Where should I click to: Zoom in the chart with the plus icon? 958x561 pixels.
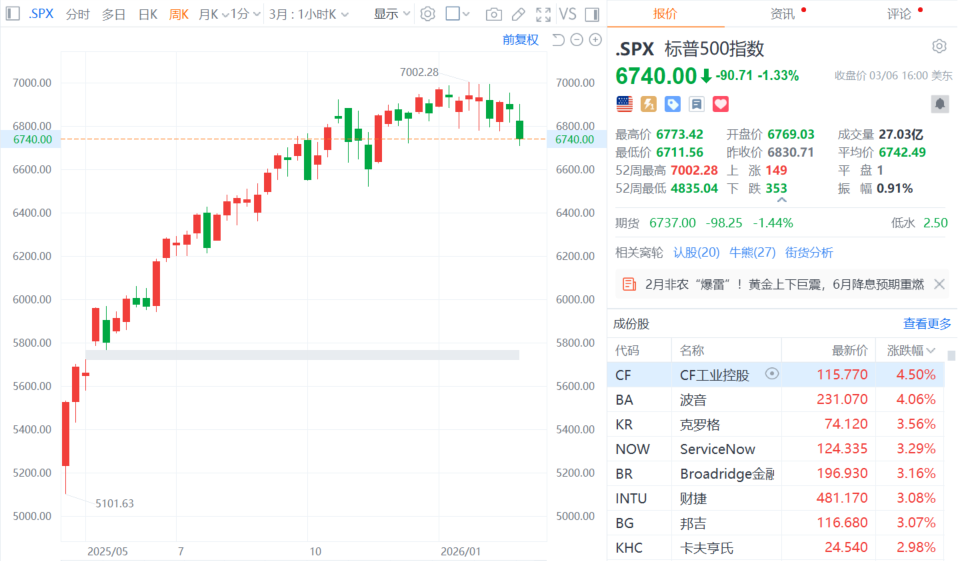596,40
